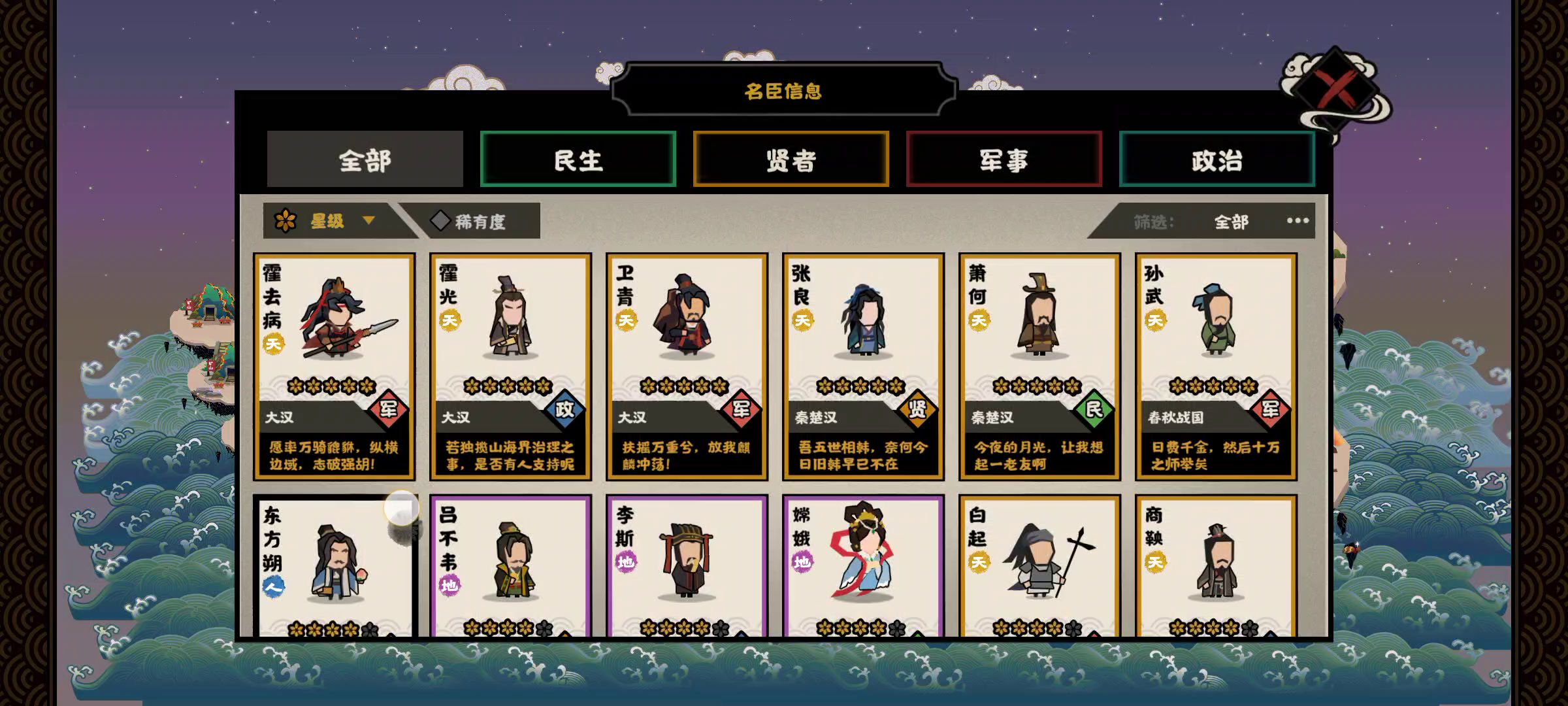The height and width of the screenshot is (706, 1568).
Task: Click the green 民 badge on 萧何 card
Action: tap(1094, 409)
